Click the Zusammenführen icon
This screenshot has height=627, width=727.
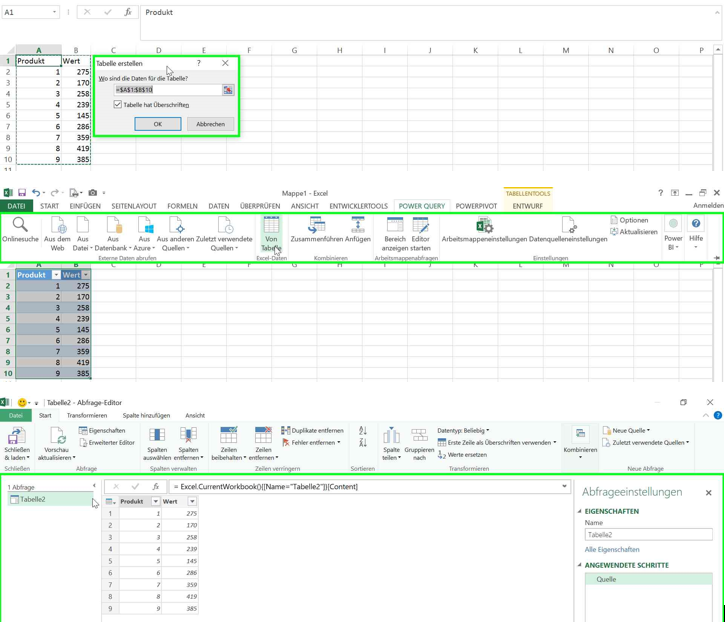click(316, 225)
